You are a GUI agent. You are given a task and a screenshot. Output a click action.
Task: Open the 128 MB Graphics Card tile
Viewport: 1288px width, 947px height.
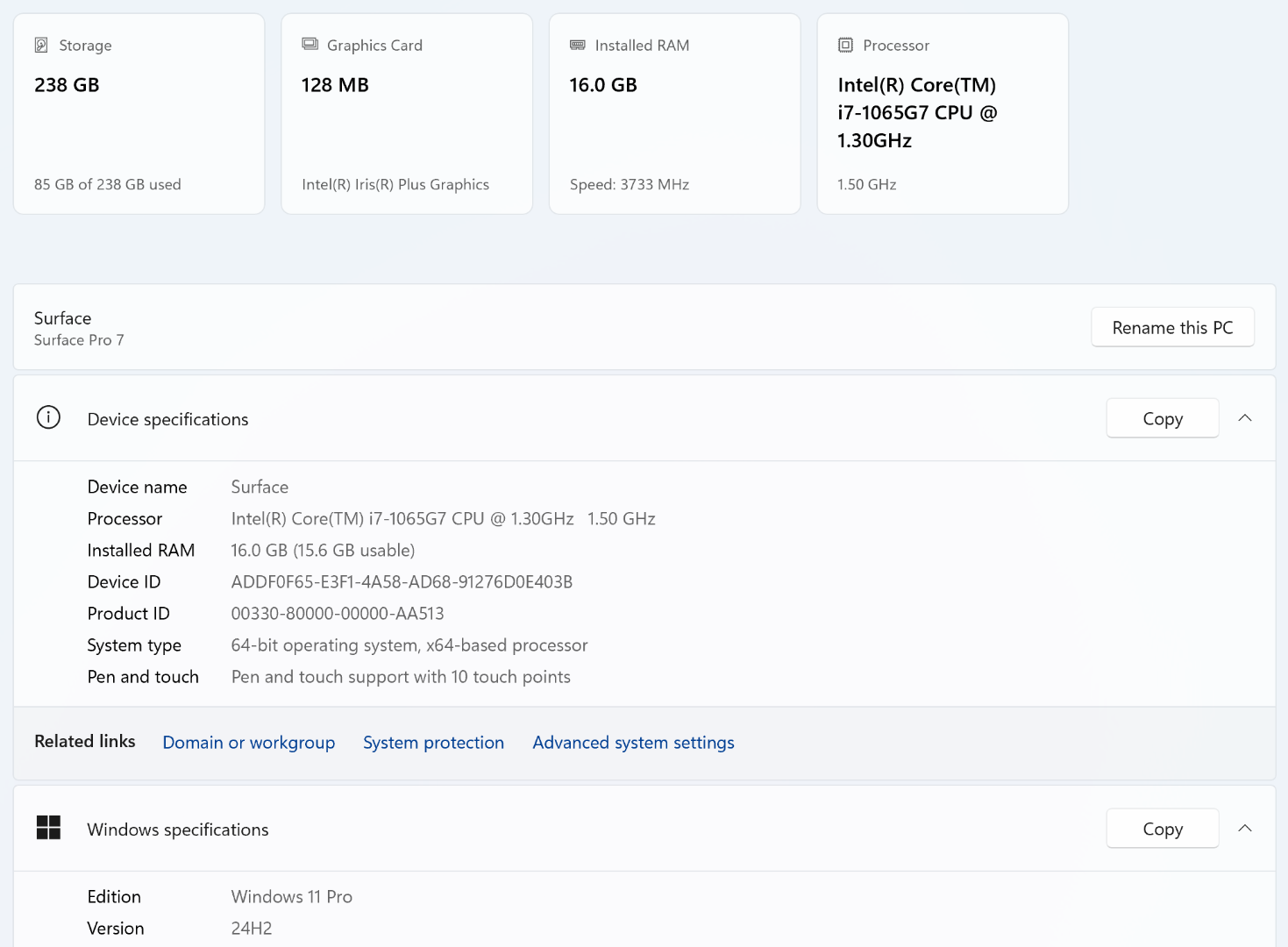point(407,114)
